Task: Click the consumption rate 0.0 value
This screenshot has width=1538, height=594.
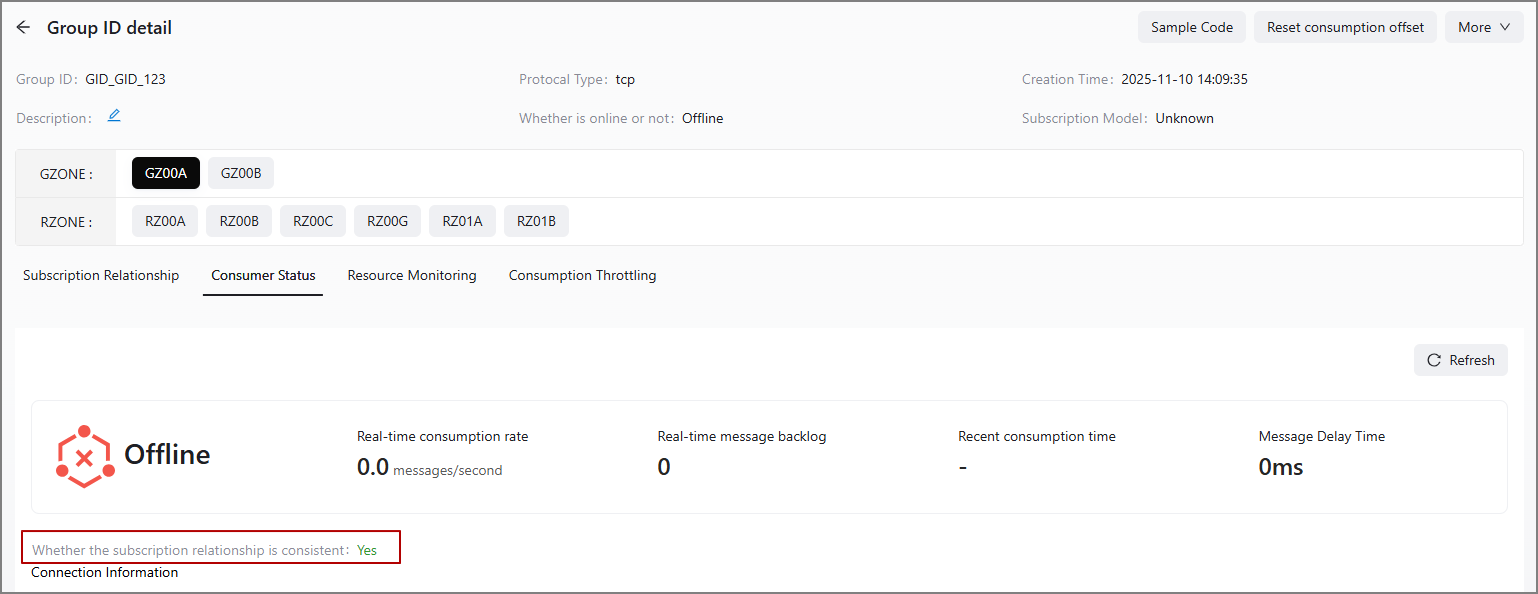Action: coord(373,467)
